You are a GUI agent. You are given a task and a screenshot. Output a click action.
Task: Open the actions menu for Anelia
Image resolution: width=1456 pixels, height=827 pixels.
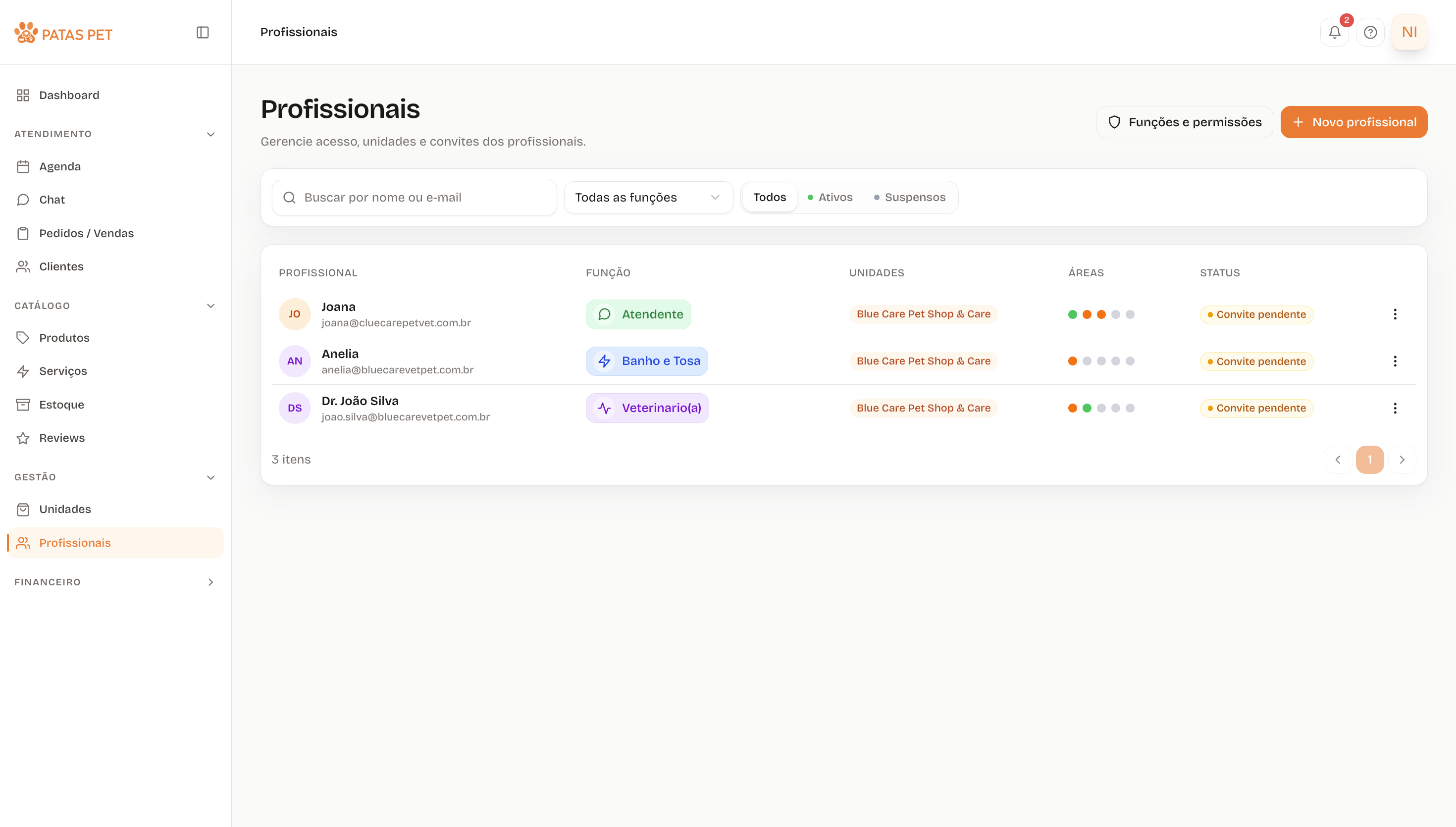point(1395,361)
